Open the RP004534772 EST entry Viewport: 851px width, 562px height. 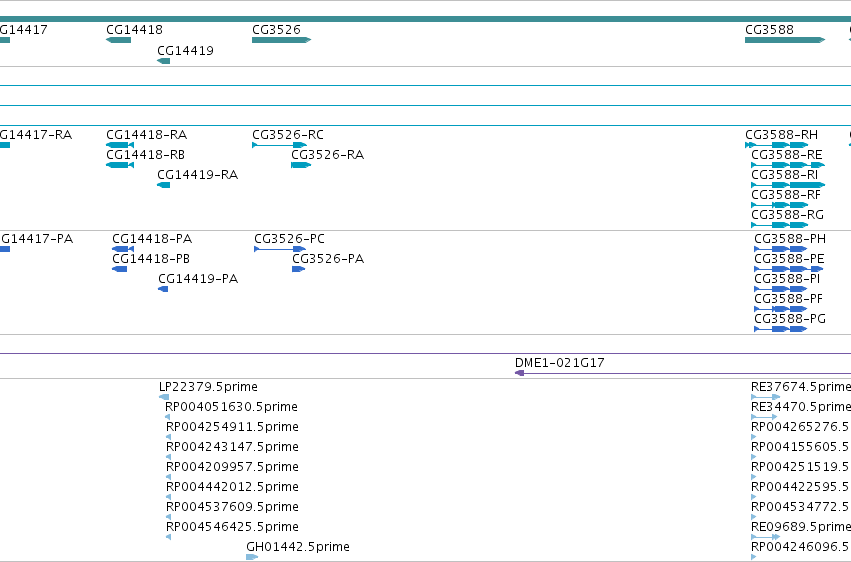754,518
